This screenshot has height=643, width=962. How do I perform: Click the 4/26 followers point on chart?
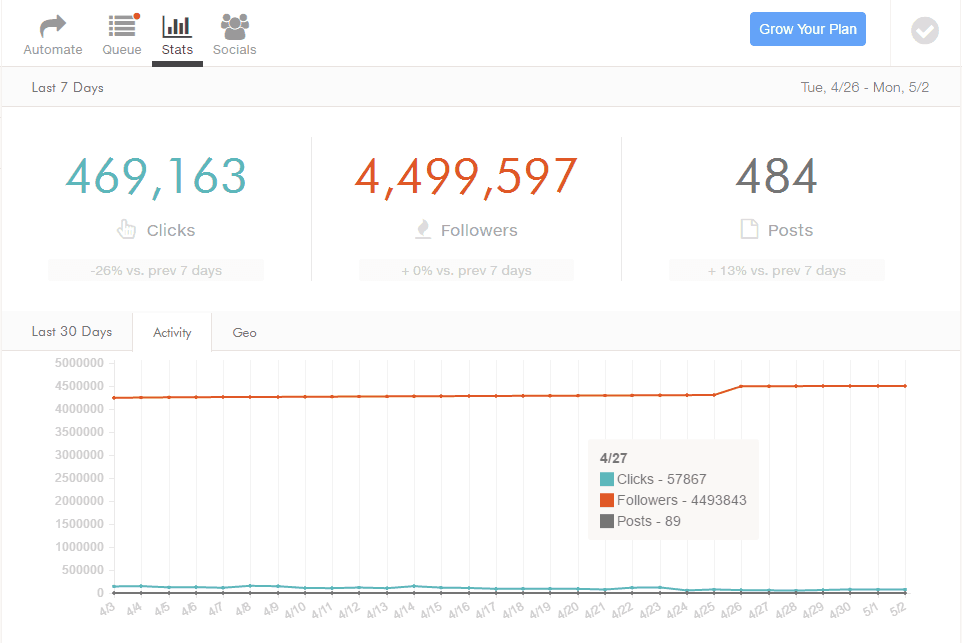point(741,386)
